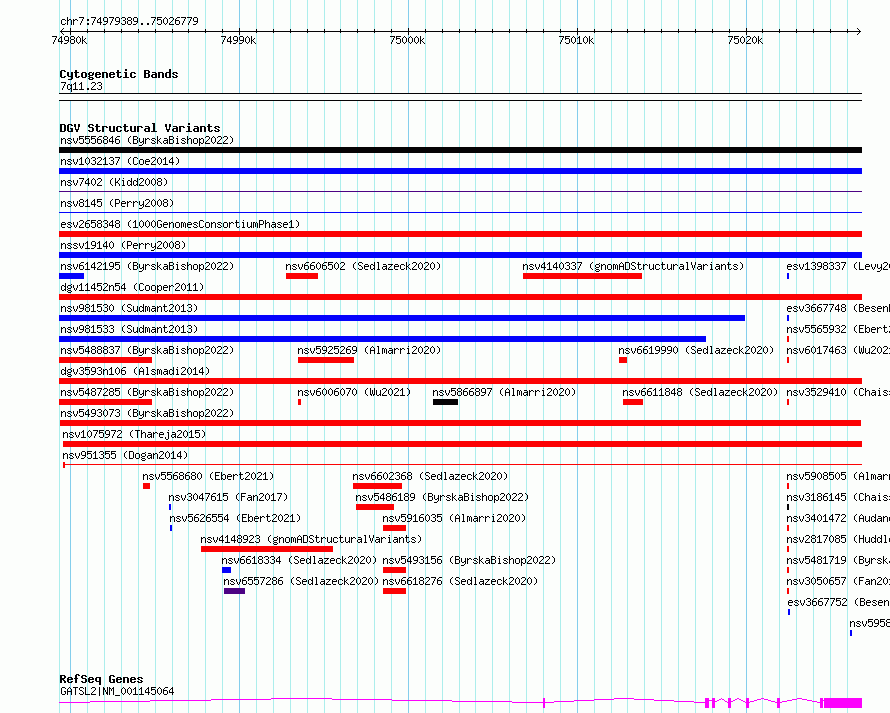The width and height of the screenshot is (890, 713).
Task: Click the red bar under nsv6611848
Action: pos(633,402)
